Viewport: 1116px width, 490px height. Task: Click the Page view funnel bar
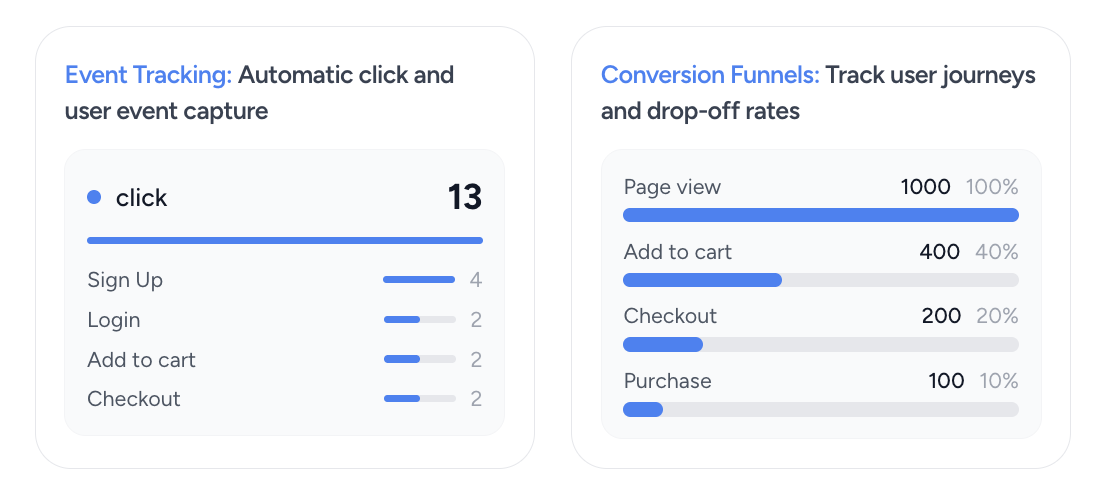click(820, 215)
